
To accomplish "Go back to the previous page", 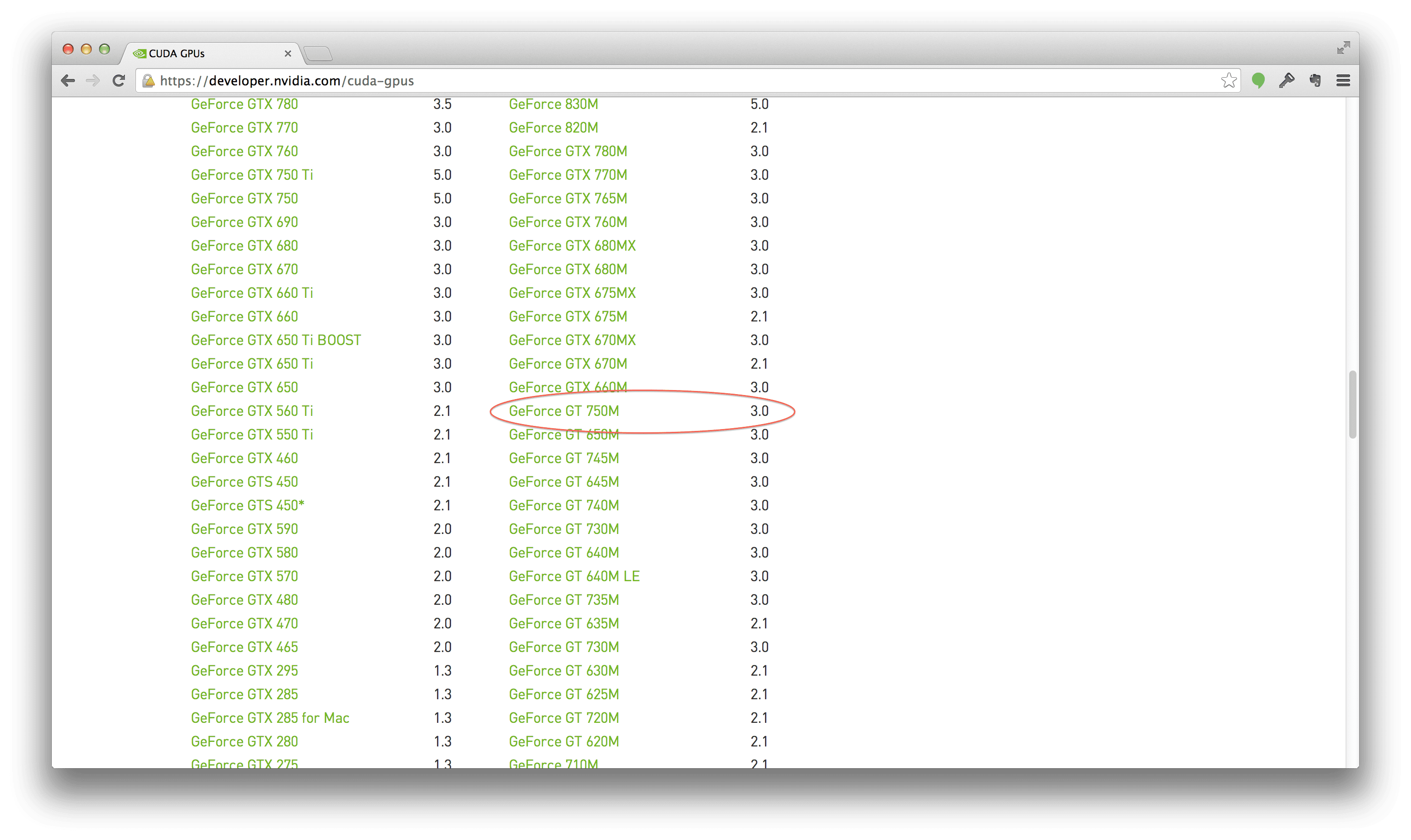I will (x=68, y=80).
